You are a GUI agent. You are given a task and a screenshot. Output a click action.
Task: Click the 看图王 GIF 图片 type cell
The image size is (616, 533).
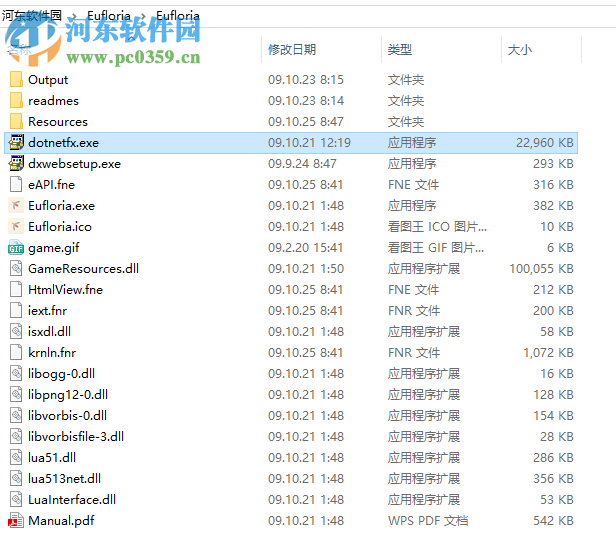tap(436, 248)
